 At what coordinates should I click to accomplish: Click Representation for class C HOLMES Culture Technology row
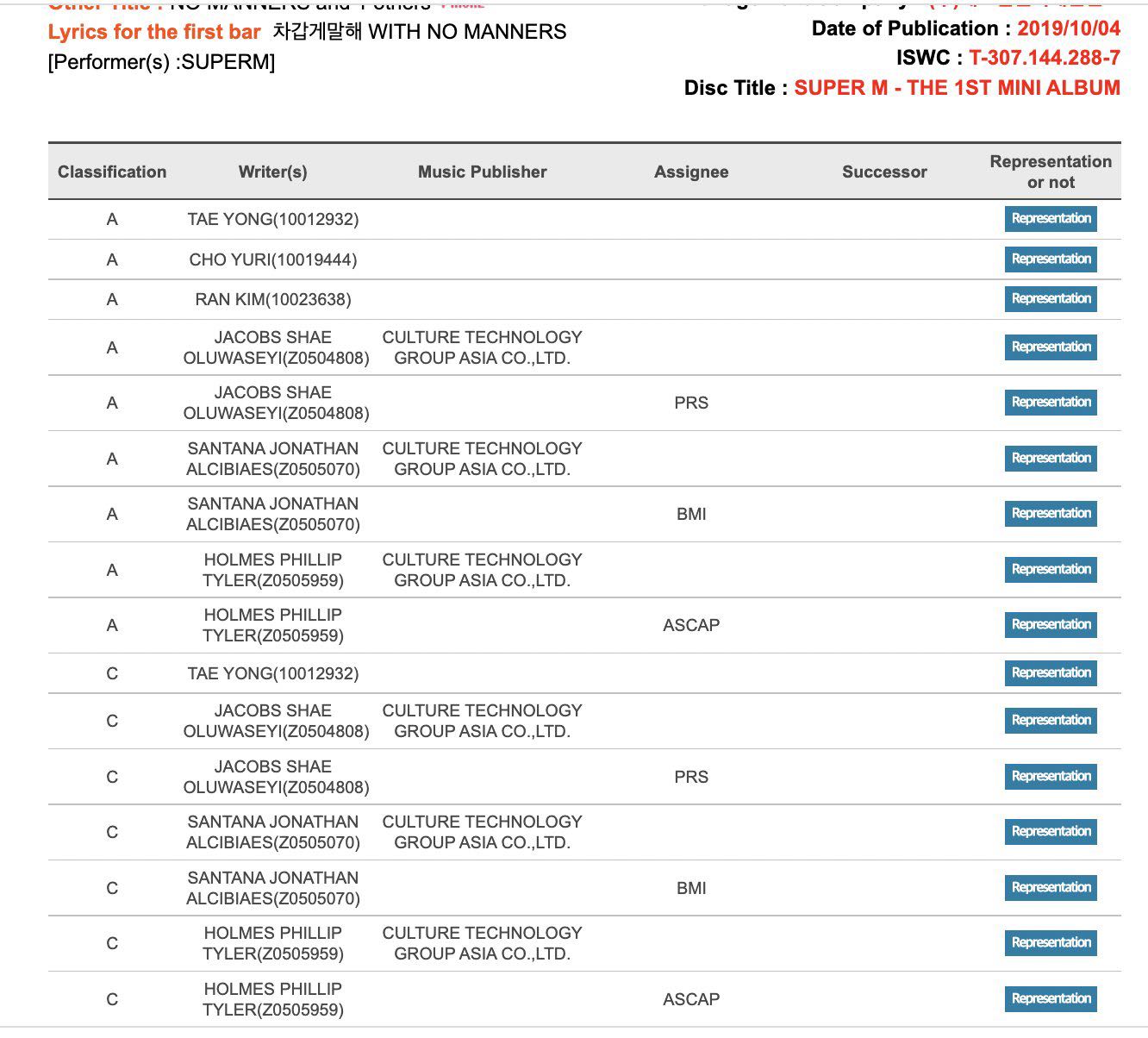point(1051,943)
